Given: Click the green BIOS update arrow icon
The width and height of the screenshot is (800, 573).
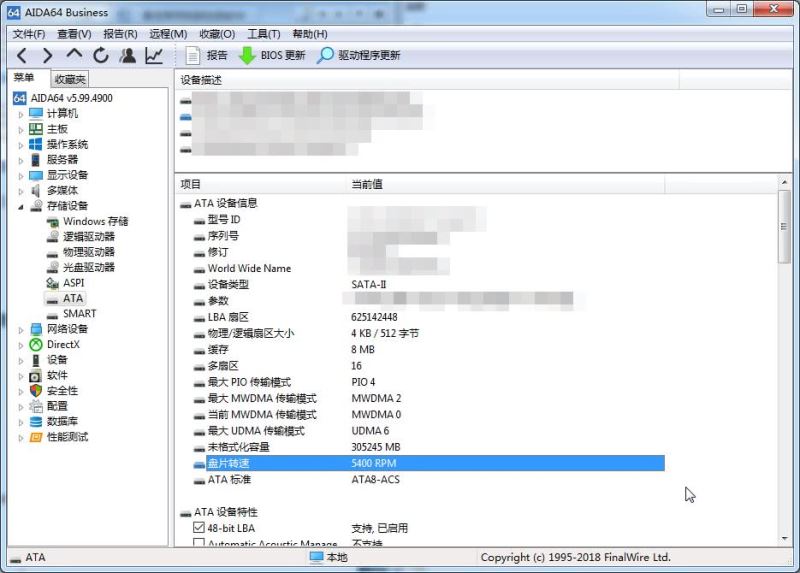Looking at the screenshot, I should click(x=247, y=55).
